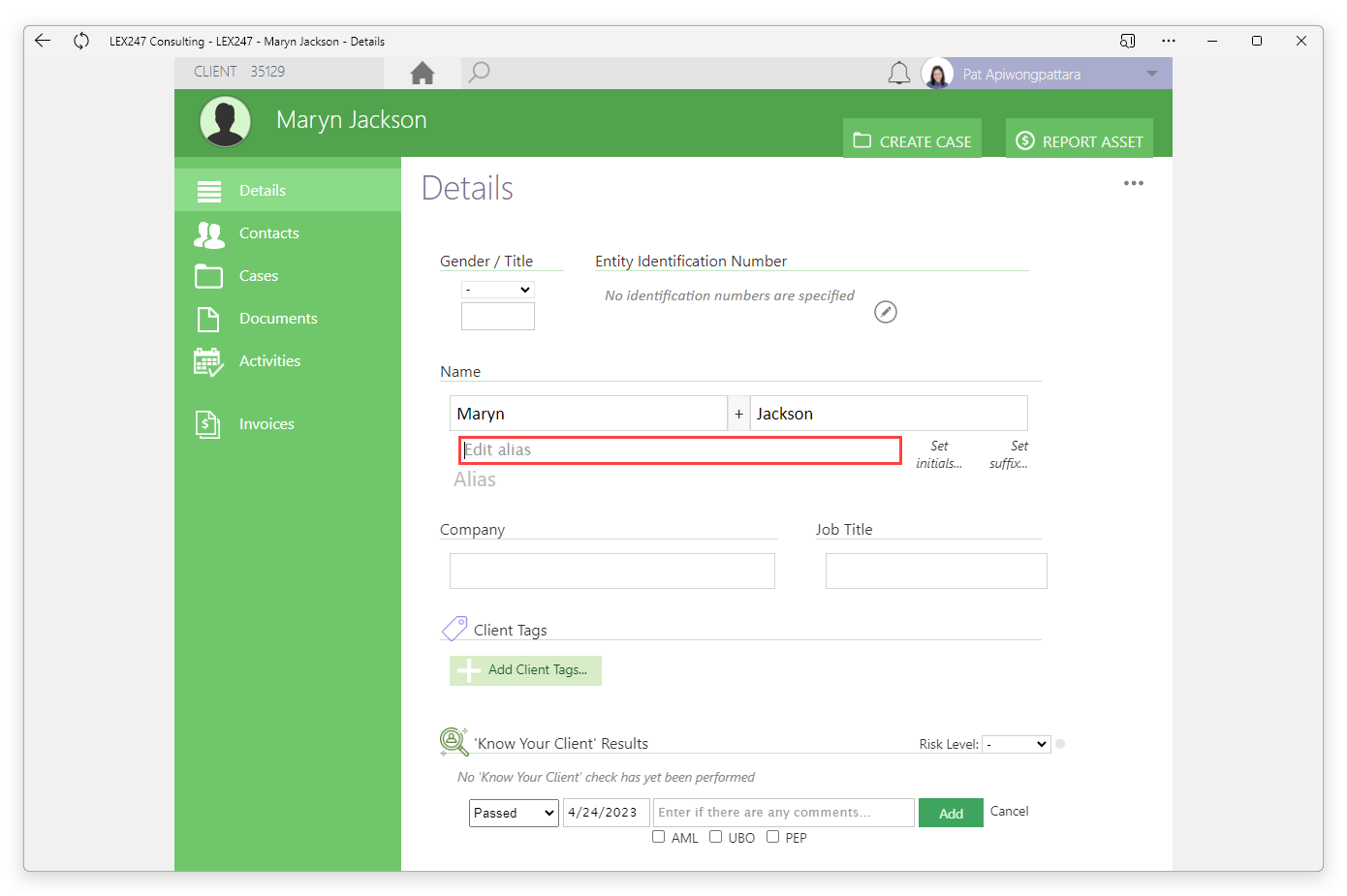
Task: Click the Set initials link
Action: (939, 454)
